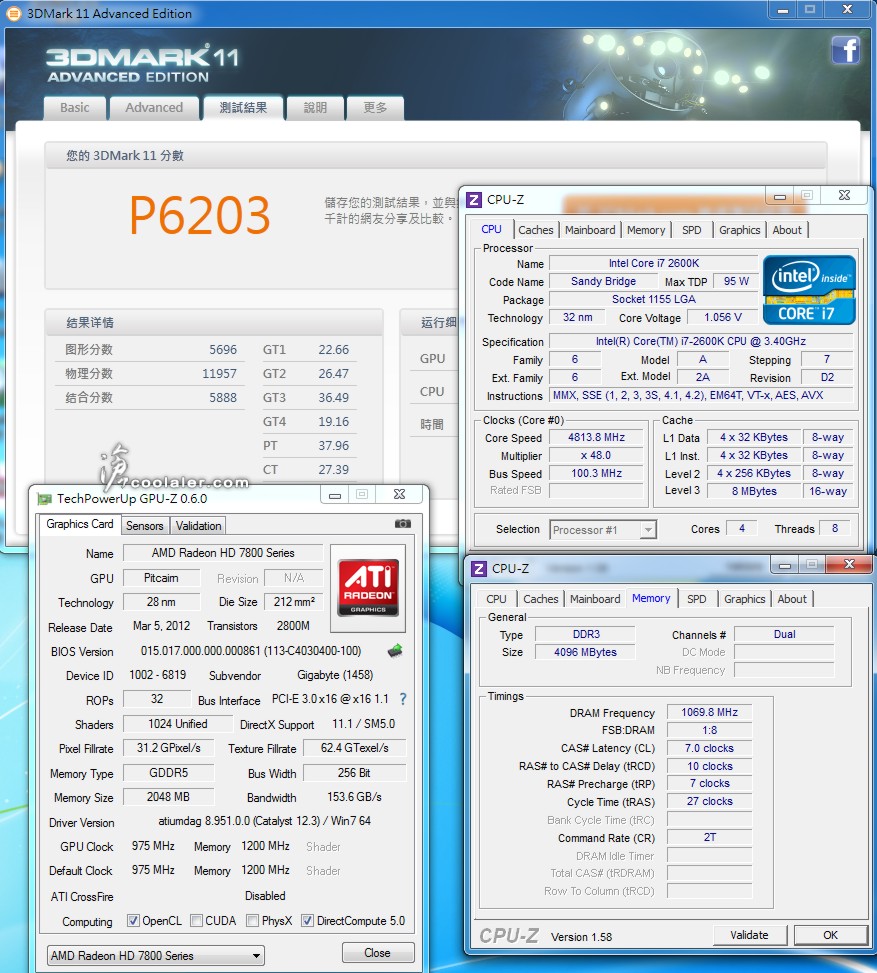Click the CAS# Latency 7.0 clocks value
Viewport: 877px width, 973px height.
(709, 748)
